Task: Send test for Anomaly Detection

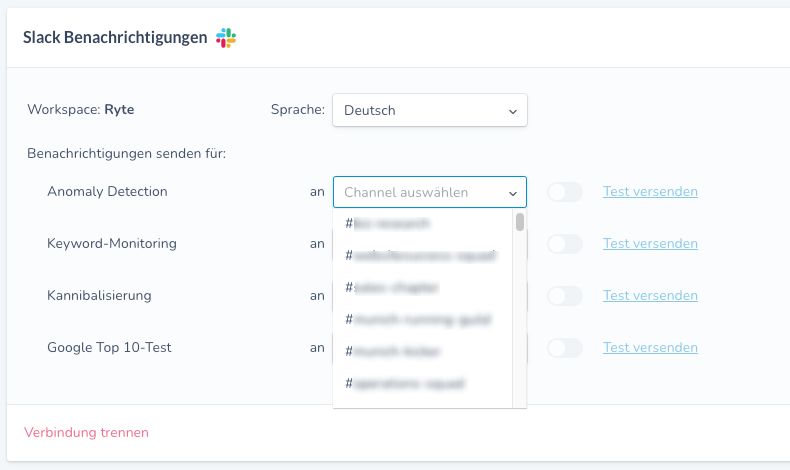Action: point(650,192)
